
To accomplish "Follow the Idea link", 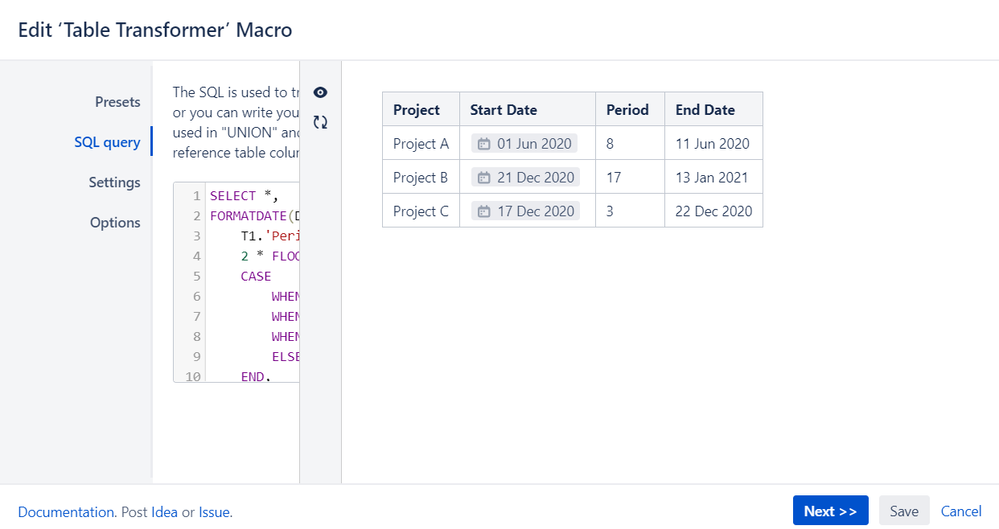I will pyautogui.click(x=164, y=512).
